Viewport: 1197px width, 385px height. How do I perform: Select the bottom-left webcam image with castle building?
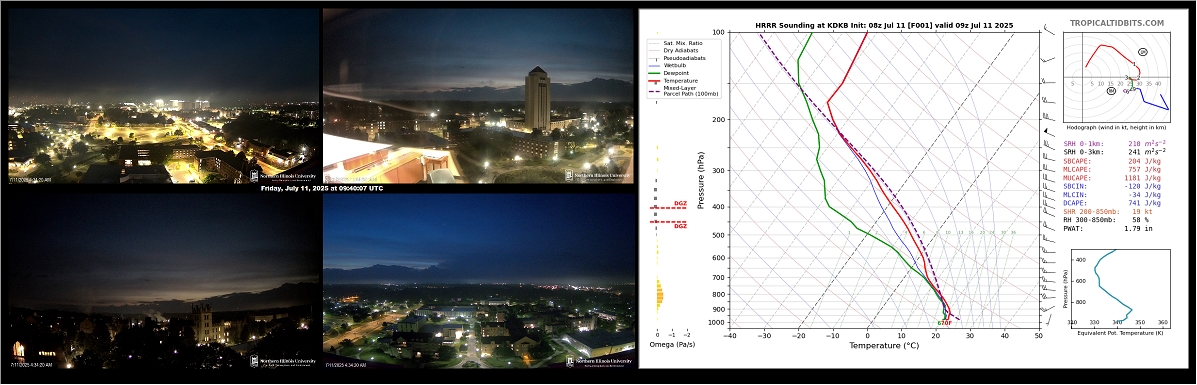163,281
